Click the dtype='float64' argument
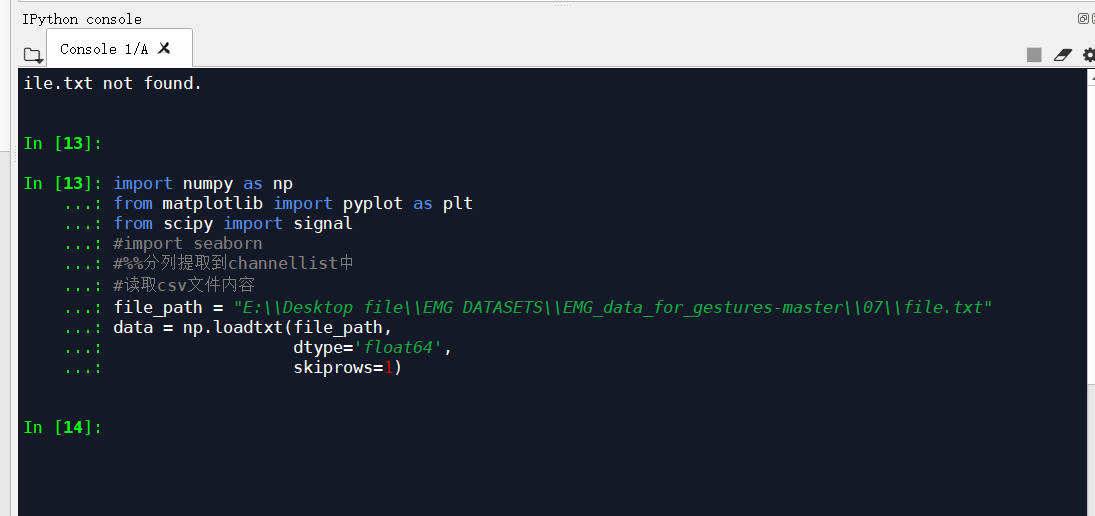The image size is (1095, 516). click(x=373, y=347)
